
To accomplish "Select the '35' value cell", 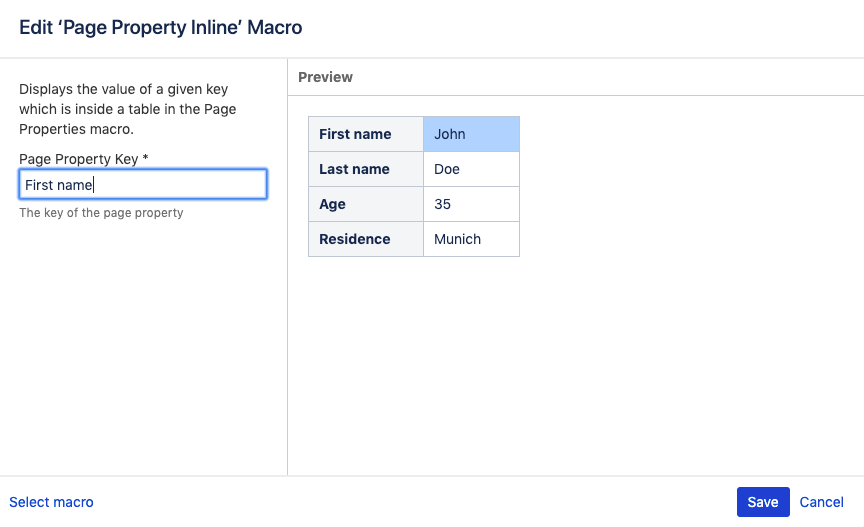I will point(471,204).
